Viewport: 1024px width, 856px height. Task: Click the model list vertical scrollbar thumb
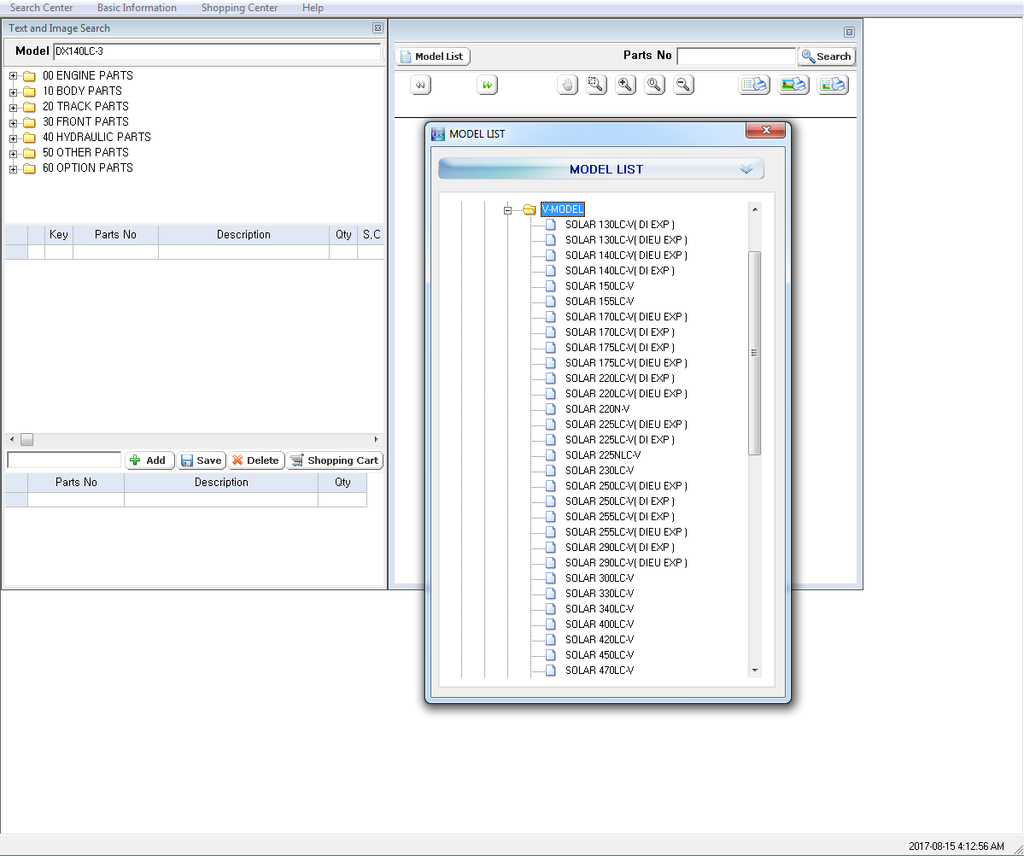click(754, 353)
